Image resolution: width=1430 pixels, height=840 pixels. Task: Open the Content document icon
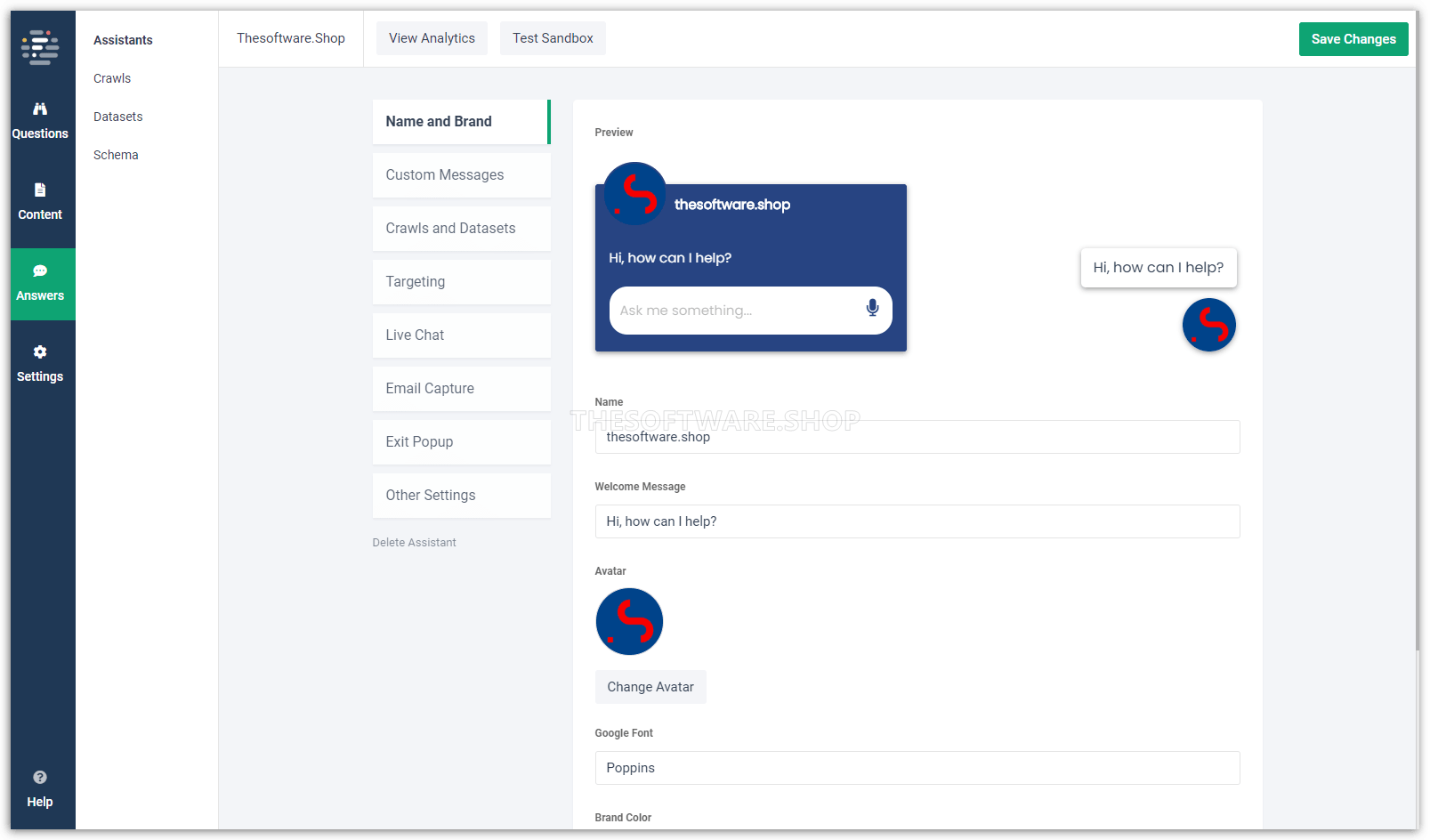click(x=40, y=190)
